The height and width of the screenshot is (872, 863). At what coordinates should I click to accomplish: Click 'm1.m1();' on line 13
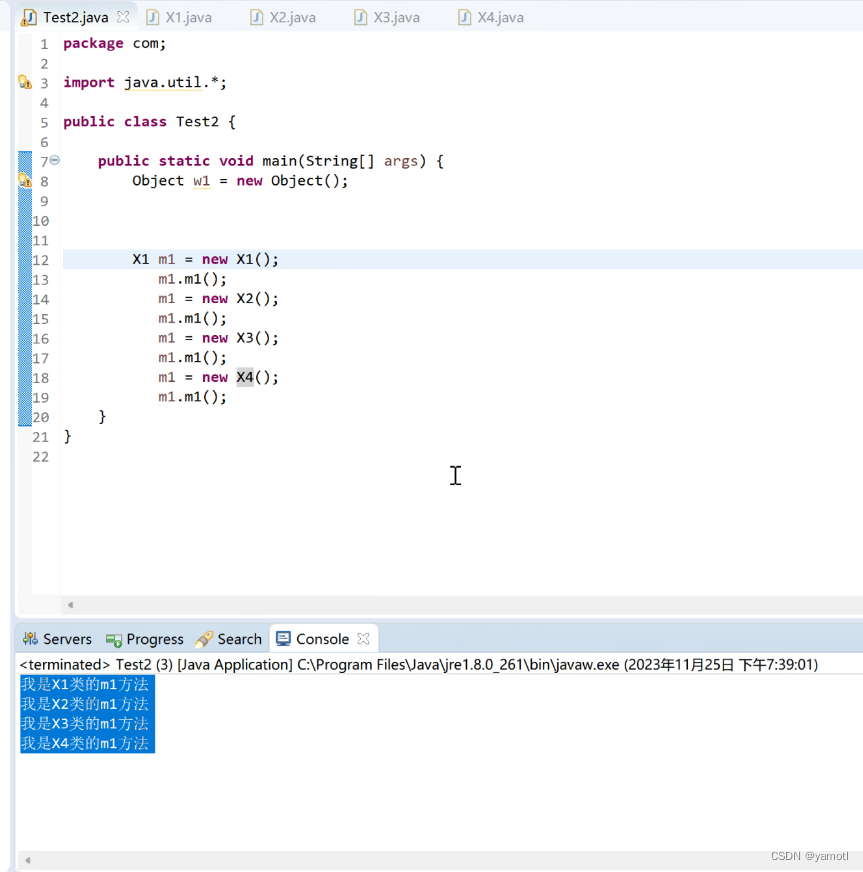pyautogui.click(x=192, y=279)
